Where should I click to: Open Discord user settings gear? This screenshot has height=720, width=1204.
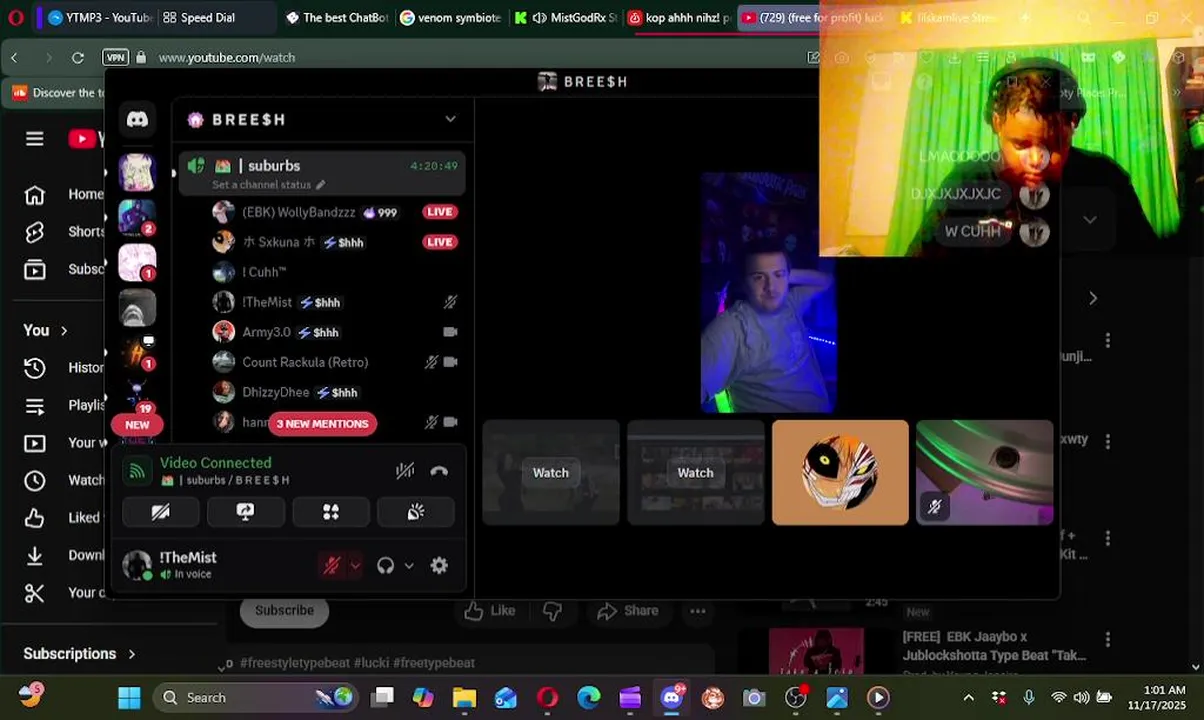coord(439,566)
